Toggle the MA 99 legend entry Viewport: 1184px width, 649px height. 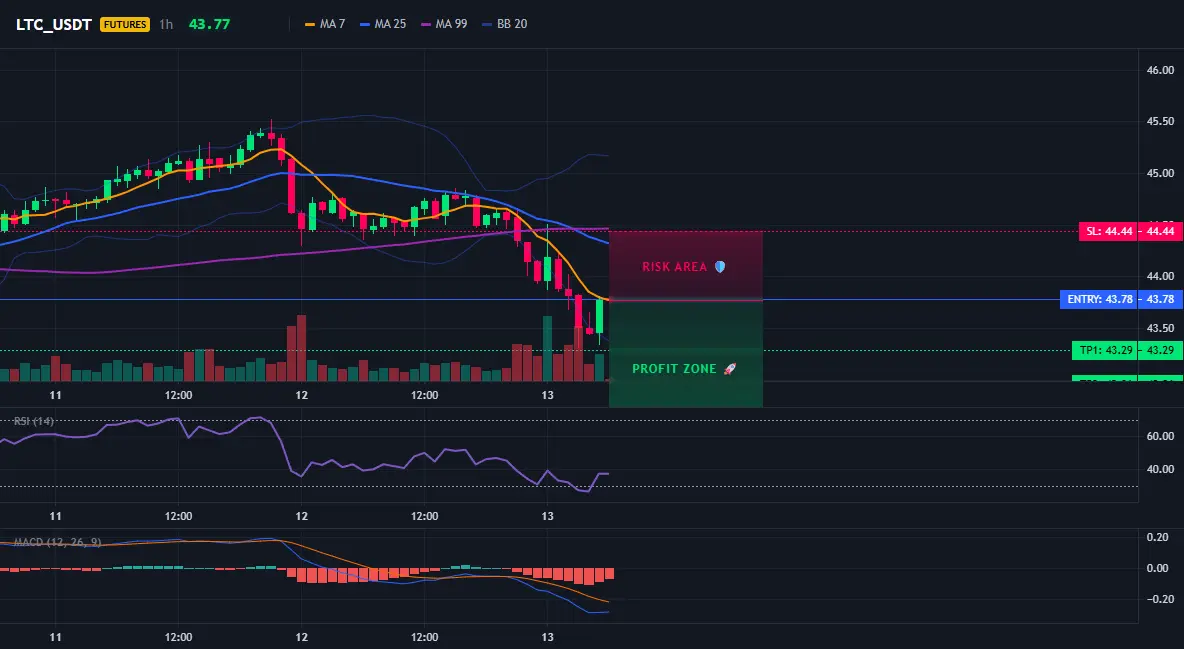[444, 24]
